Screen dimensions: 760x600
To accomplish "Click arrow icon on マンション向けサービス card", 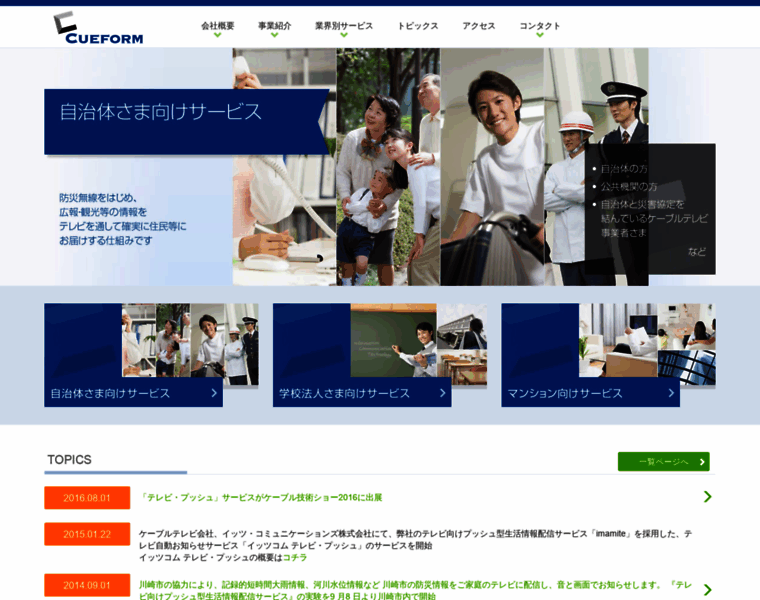I will [x=671, y=393].
